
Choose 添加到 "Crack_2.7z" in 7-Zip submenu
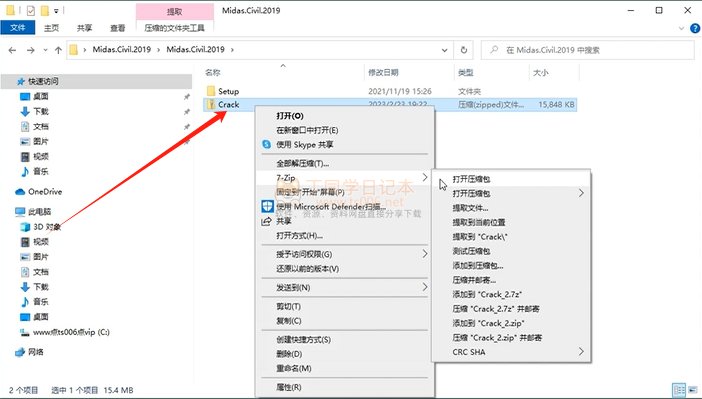click(488, 294)
